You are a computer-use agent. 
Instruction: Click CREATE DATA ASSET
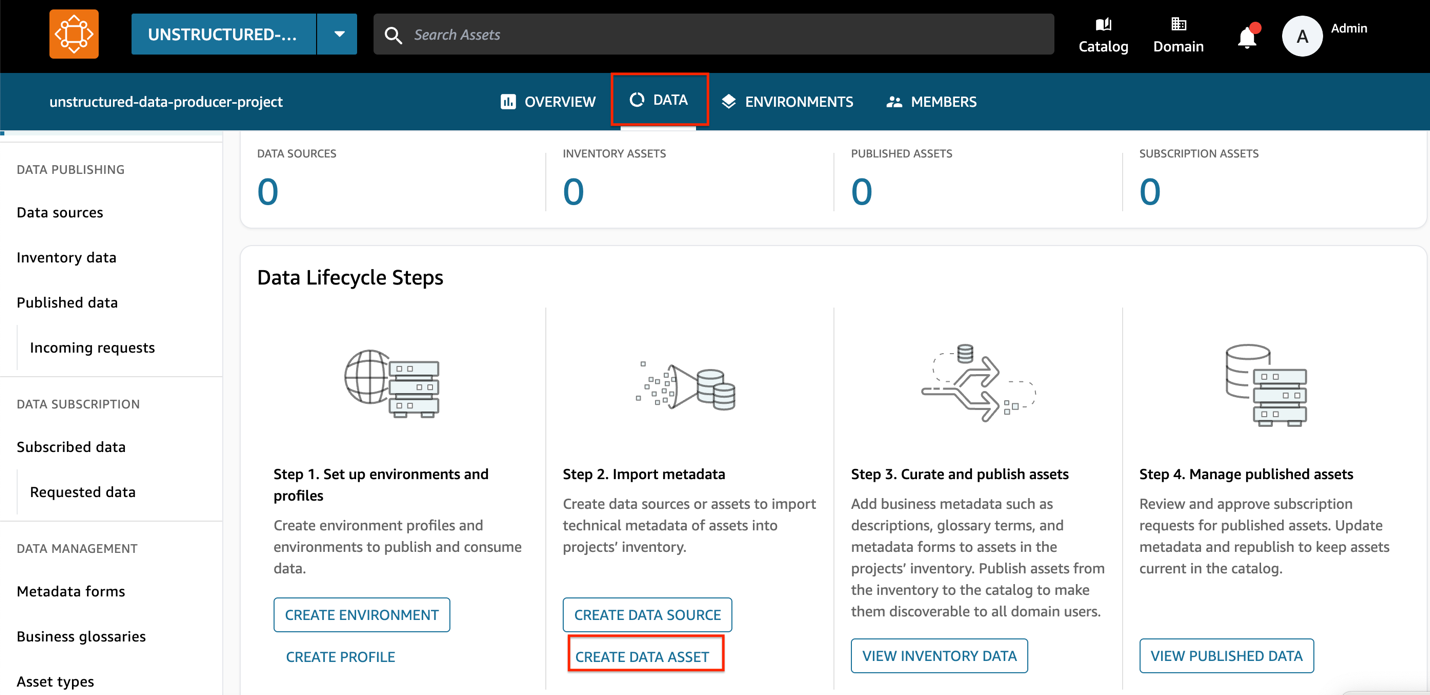pos(645,653)
